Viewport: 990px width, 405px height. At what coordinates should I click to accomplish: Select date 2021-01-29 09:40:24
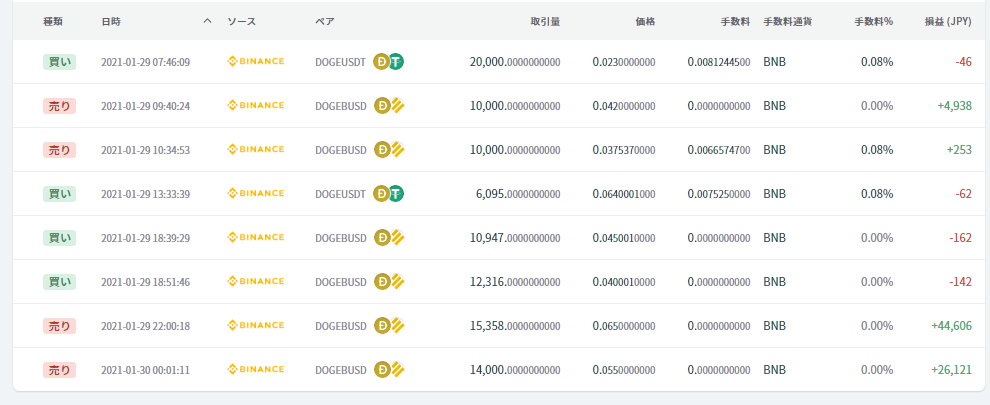(145, 106)
